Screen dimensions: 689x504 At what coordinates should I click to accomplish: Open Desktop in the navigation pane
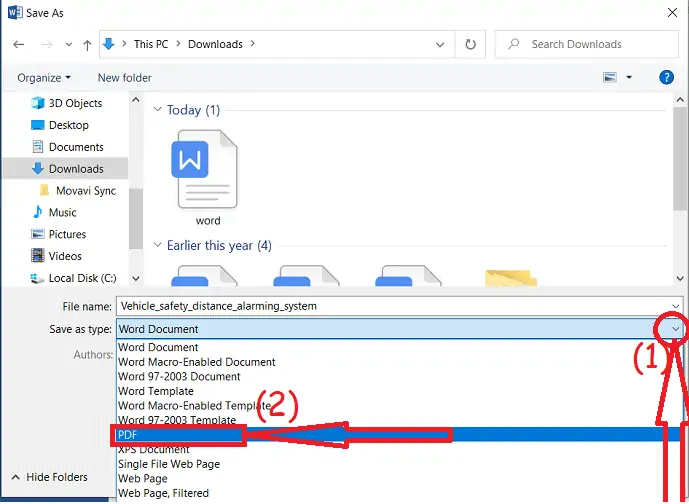60,125
